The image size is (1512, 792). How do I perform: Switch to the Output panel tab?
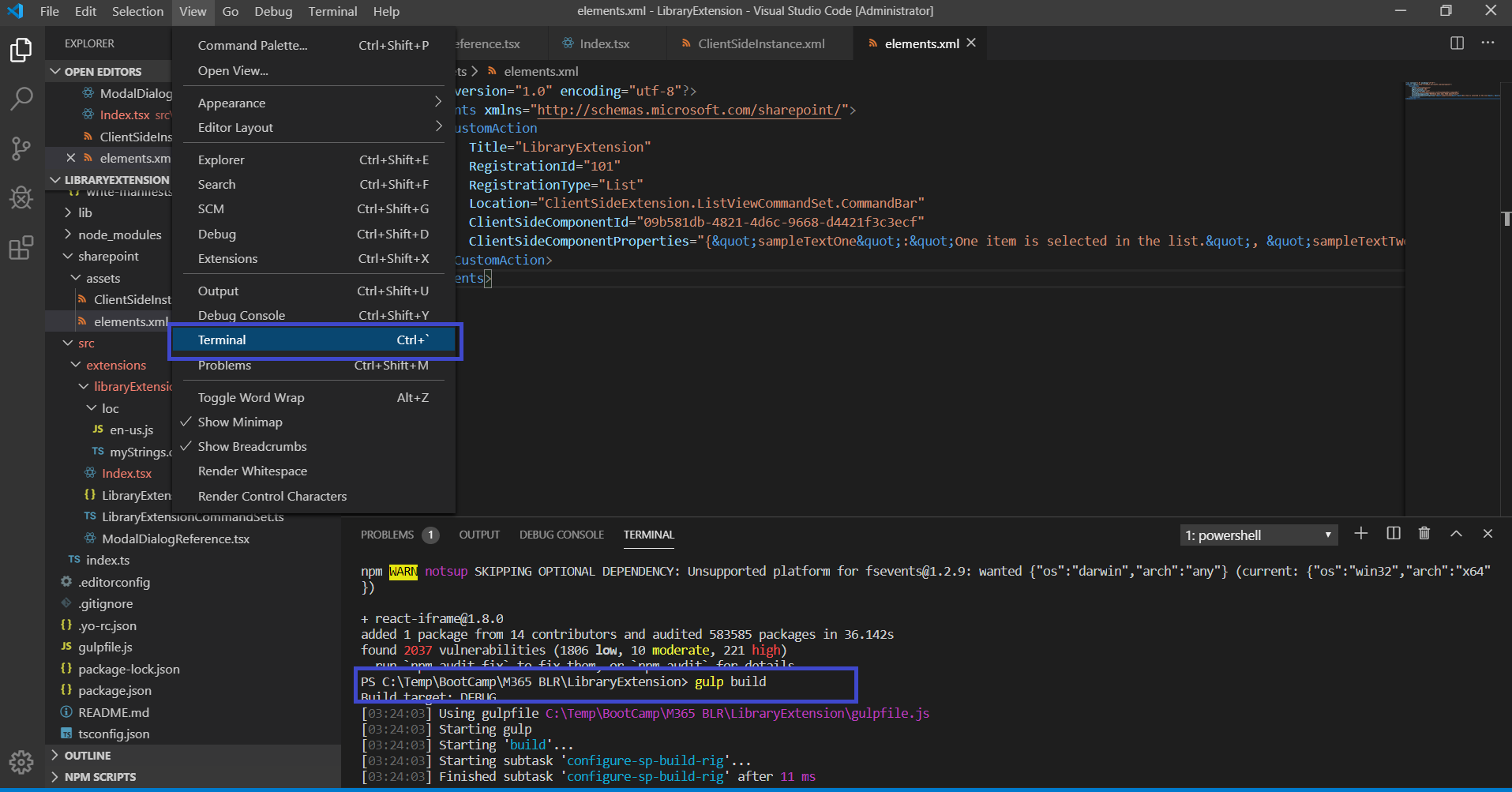point(479,535)
